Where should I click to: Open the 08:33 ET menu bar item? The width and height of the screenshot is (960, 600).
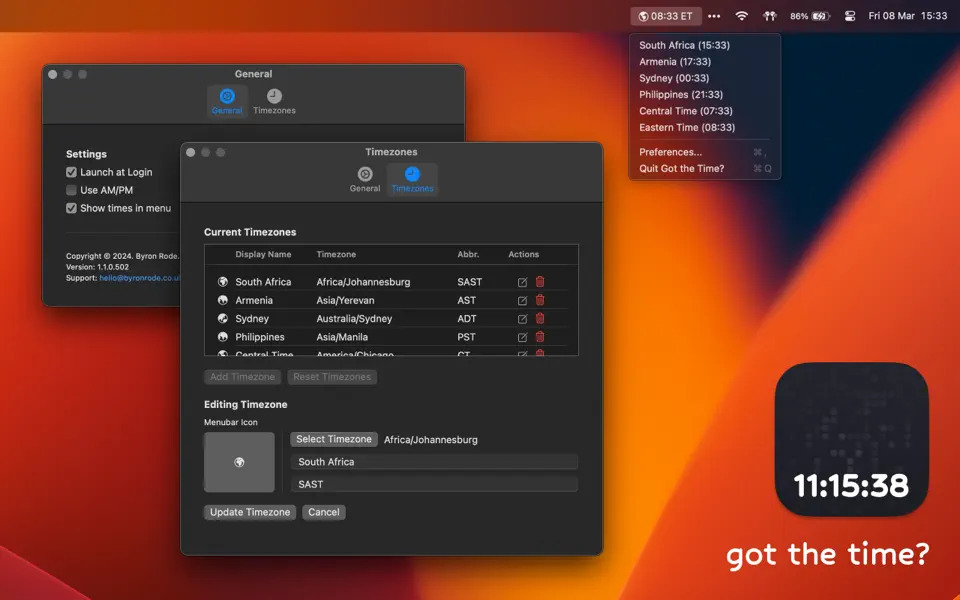666,17
